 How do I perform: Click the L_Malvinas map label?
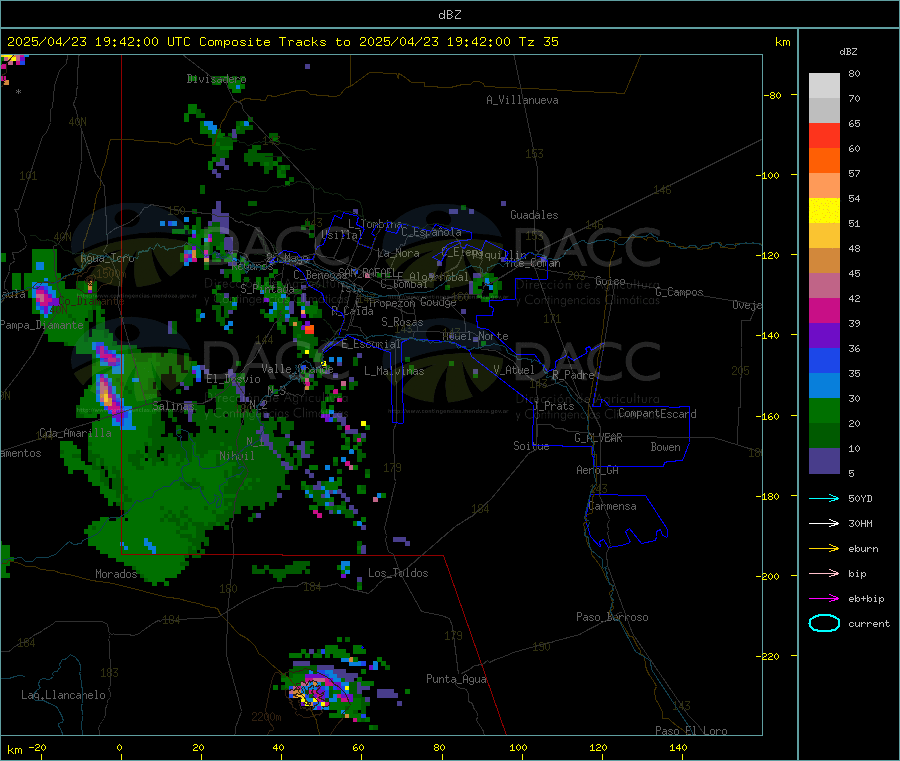(x=394, y=371)
